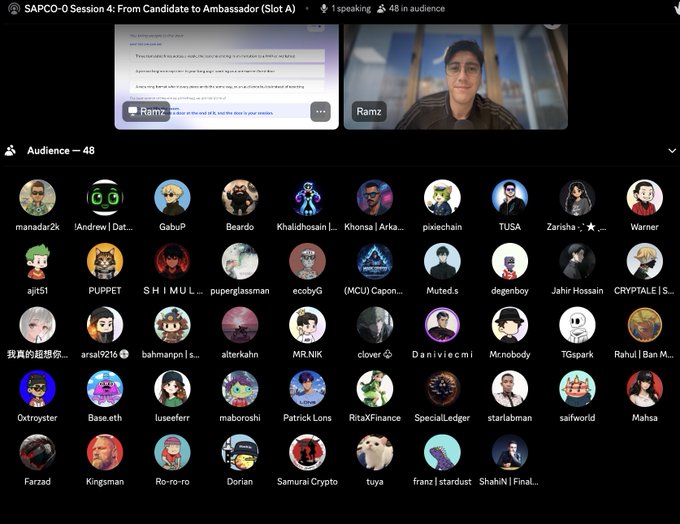This screenshot has width=680, height=524.
Task: Open Warner's avatar
Action: pyautogui.click(x=644, y=198)
